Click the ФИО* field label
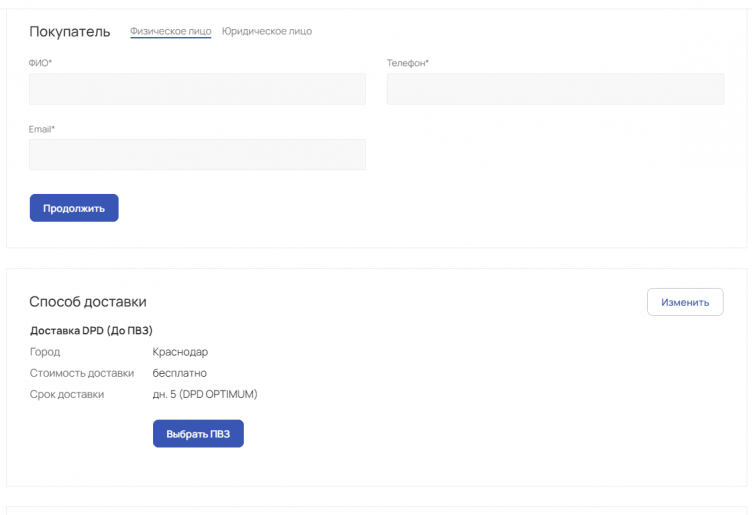The width and height of the screenshot is (752, 515). 40,63
